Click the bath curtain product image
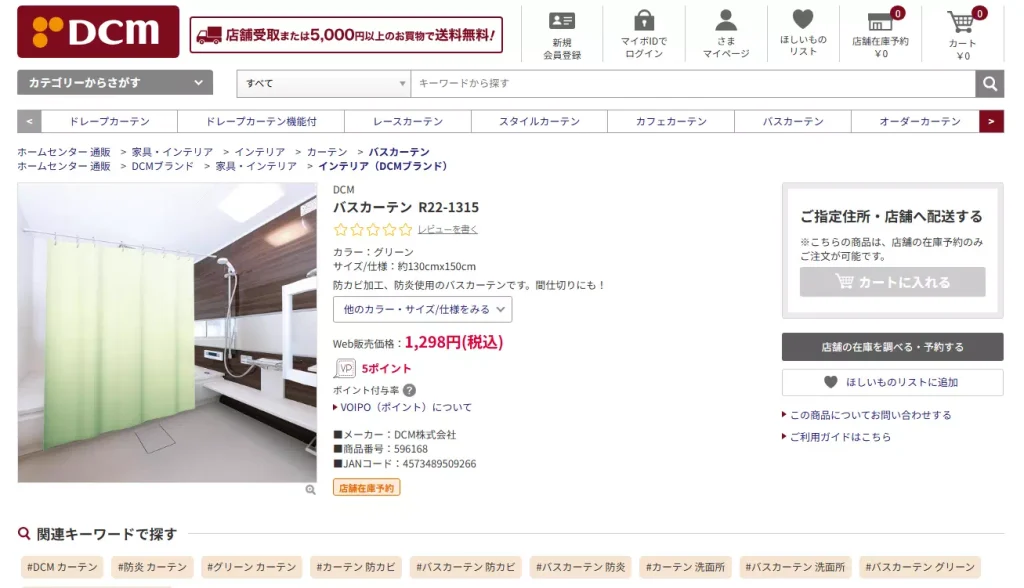1024x588 pixels. coord(167,335)
